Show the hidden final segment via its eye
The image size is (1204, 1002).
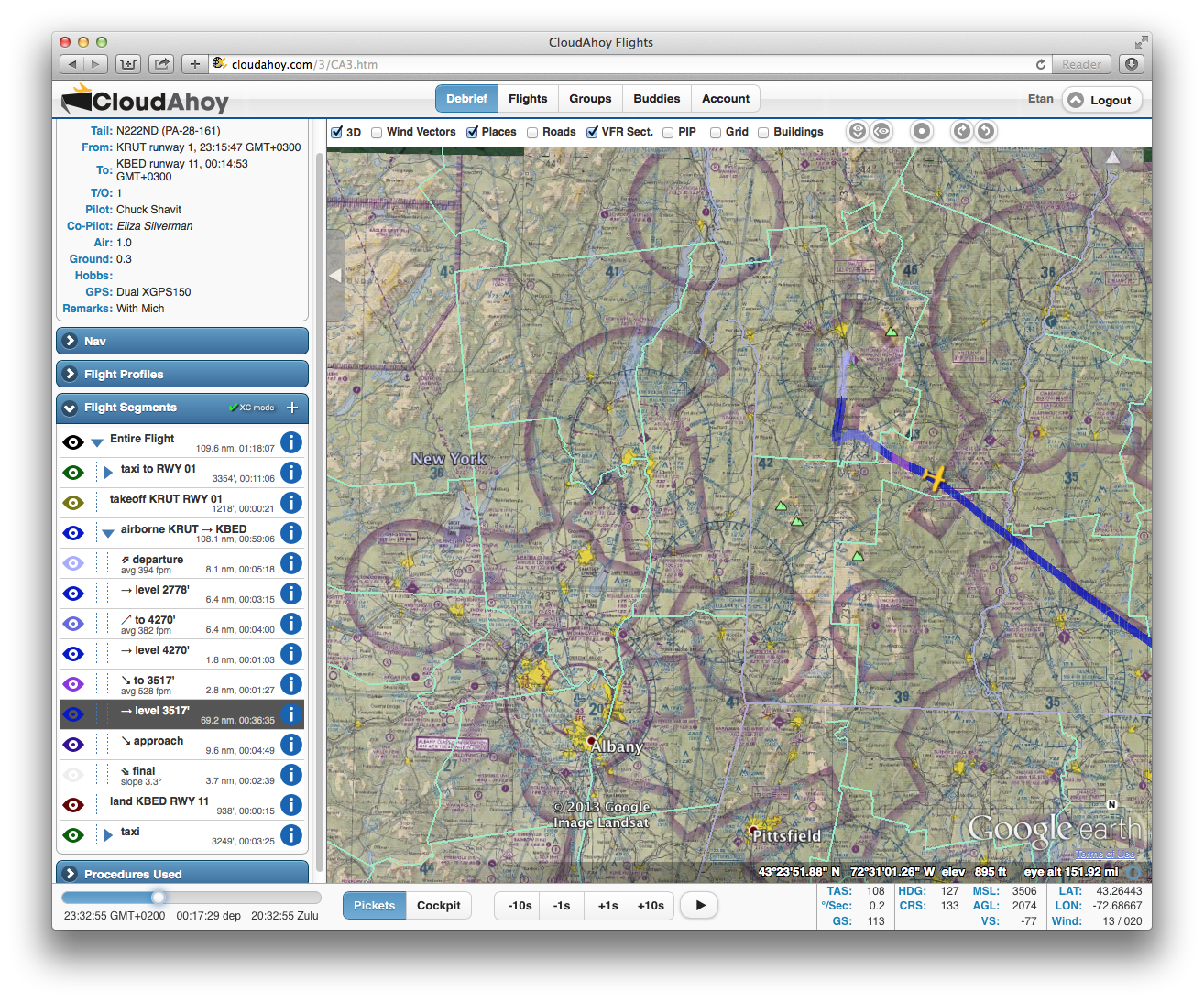tap(73, 775)
